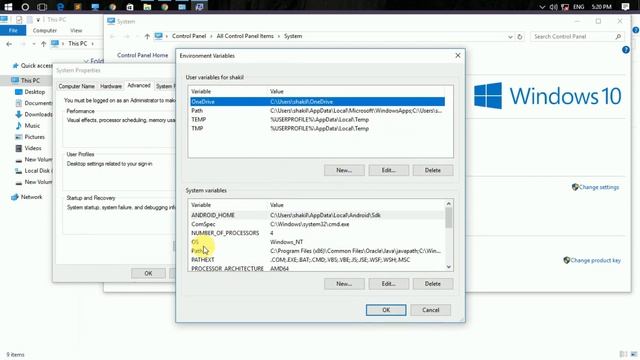Click All Control Panel Items breadcrumb

click(245, 36)
